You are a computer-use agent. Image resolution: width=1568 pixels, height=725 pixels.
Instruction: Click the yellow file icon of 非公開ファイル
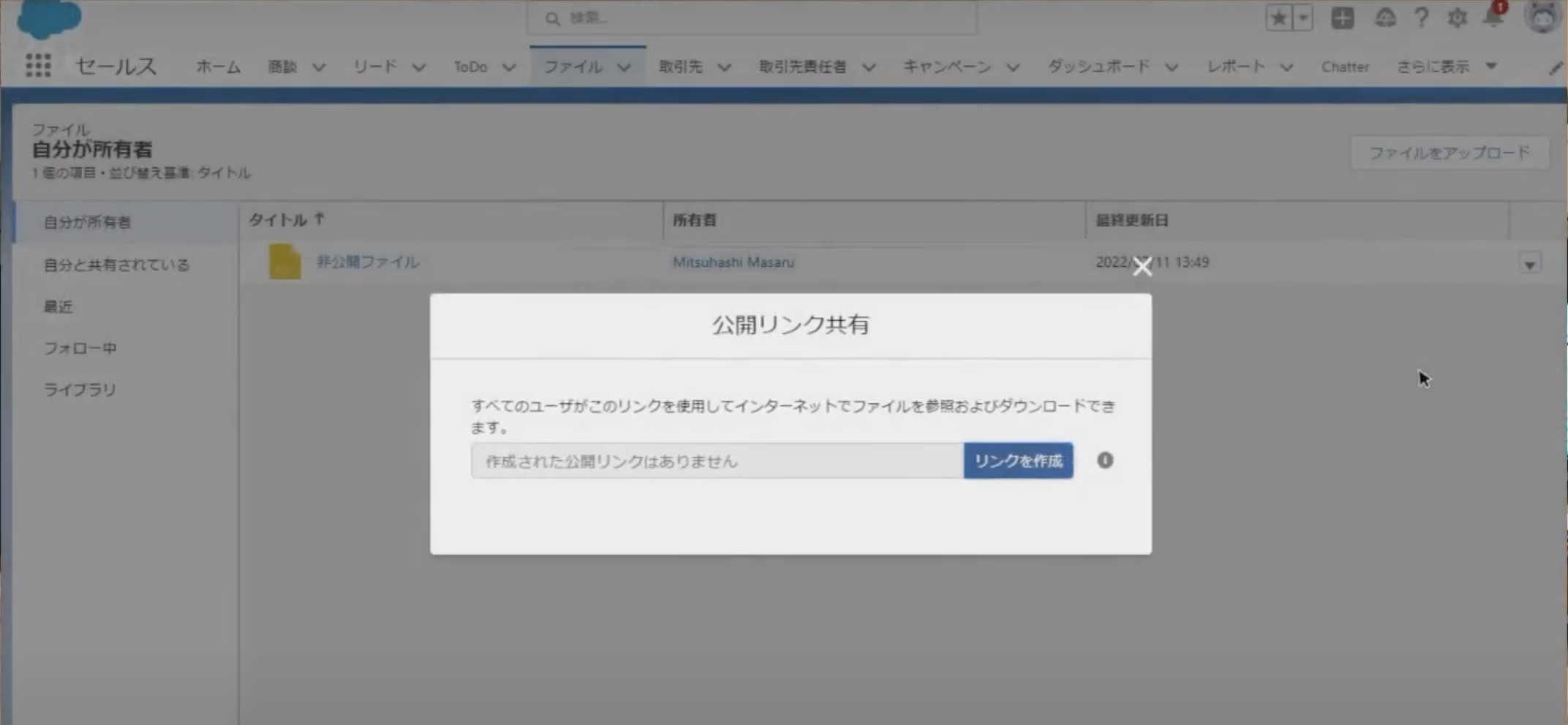(x=284, y=262)
